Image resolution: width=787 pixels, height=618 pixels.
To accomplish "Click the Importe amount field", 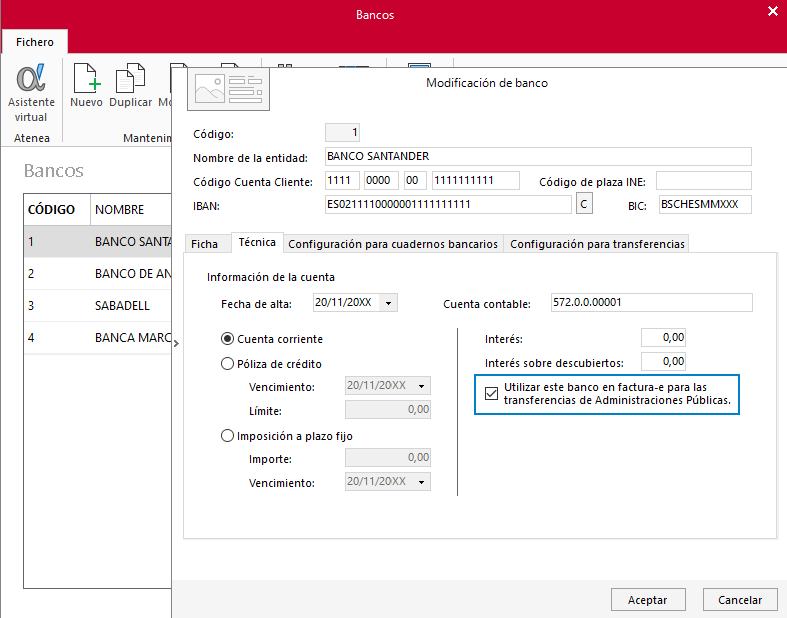I will coord(387,457).
